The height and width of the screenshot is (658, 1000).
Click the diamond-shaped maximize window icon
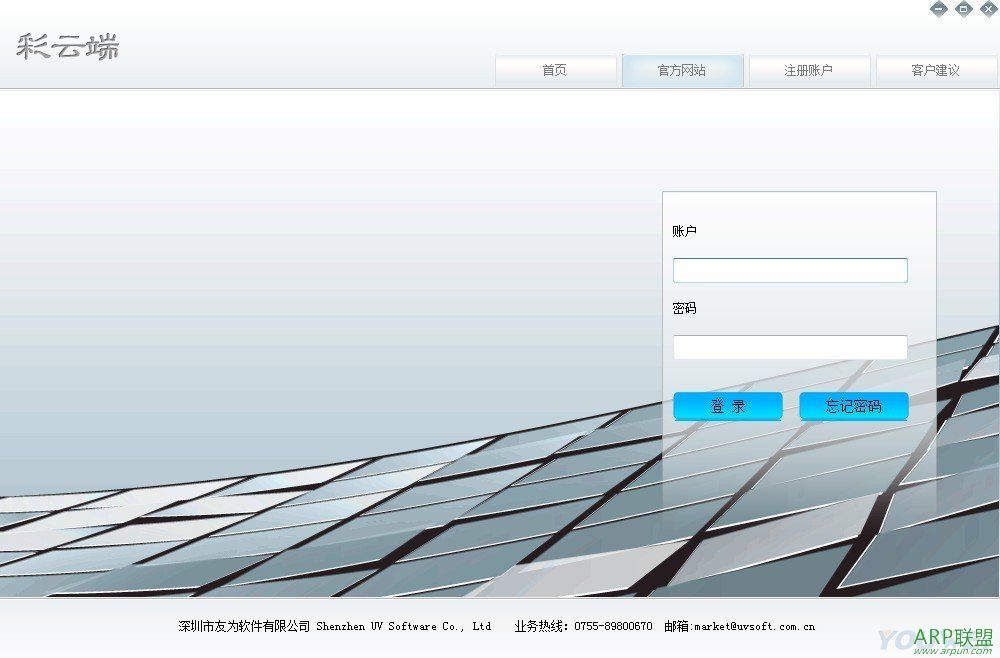[x=964, y=9]
